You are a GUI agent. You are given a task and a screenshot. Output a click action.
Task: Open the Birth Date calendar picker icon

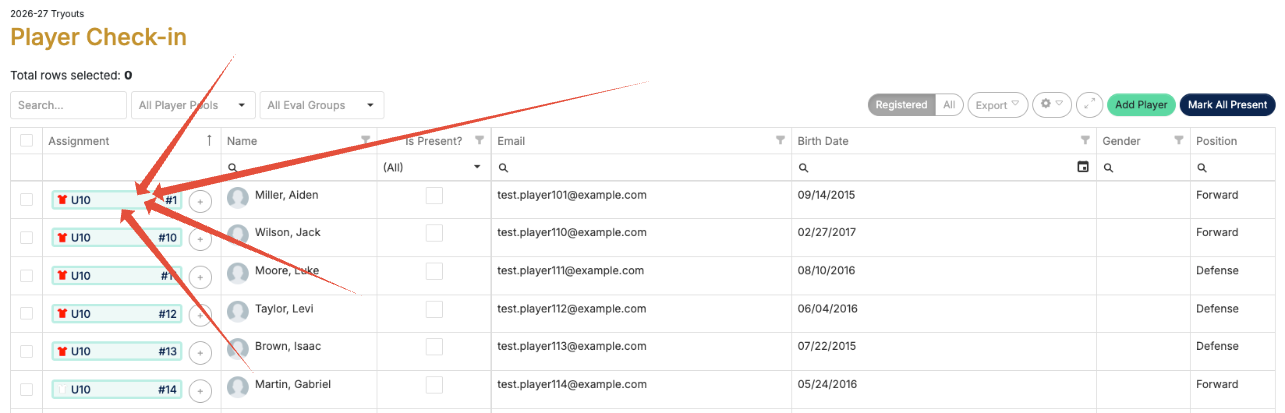click(x=1083, y=167)
